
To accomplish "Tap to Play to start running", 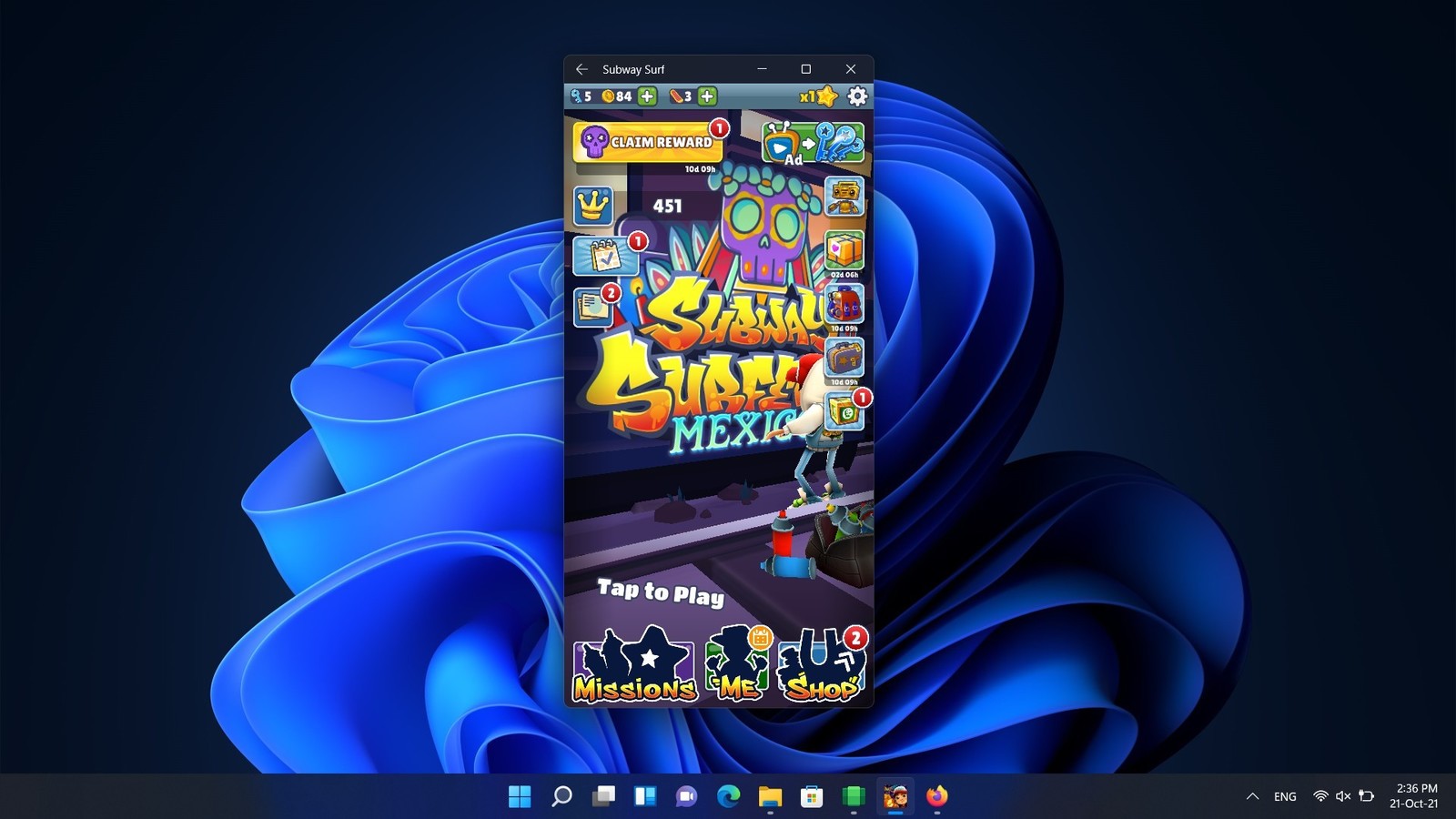I will [x=661, y=592].
